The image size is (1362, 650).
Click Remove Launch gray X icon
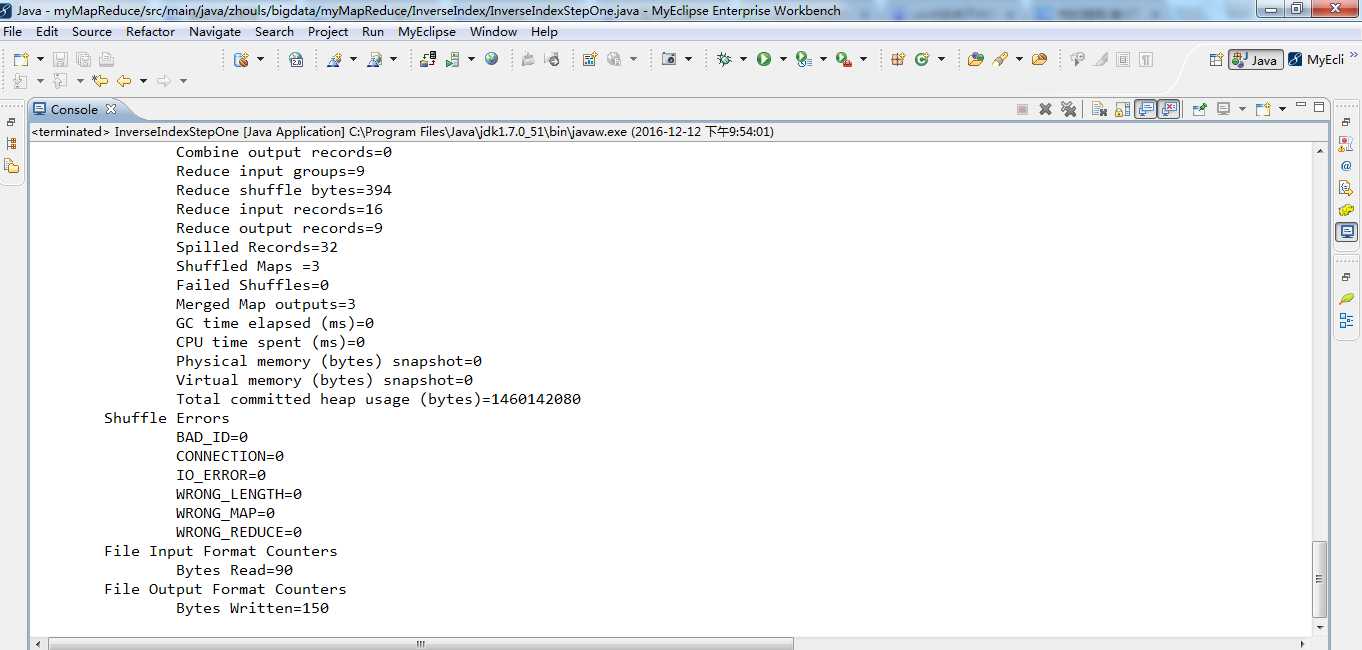[x=1045, y=109]
